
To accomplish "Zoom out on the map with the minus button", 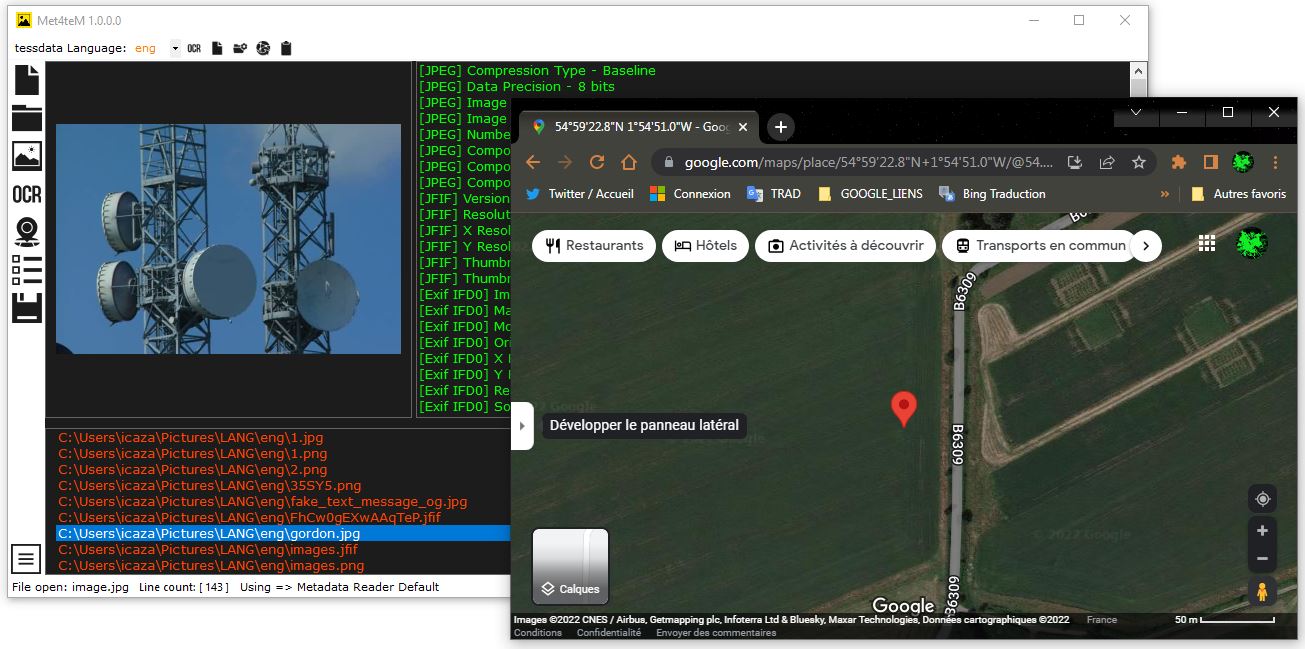I will (x=1262, y=559).
